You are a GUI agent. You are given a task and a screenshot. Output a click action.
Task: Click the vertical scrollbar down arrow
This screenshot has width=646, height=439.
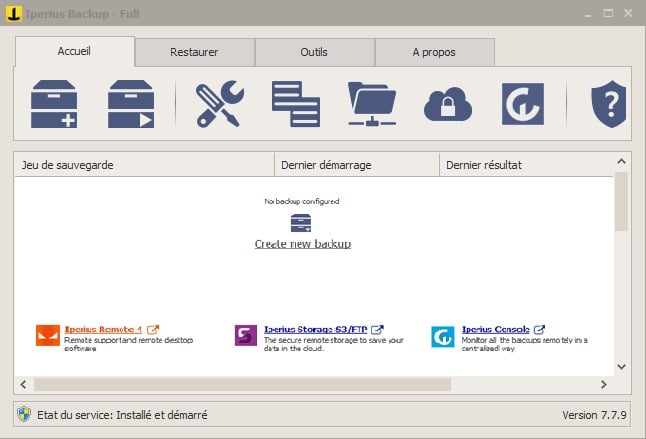(621, 367)
